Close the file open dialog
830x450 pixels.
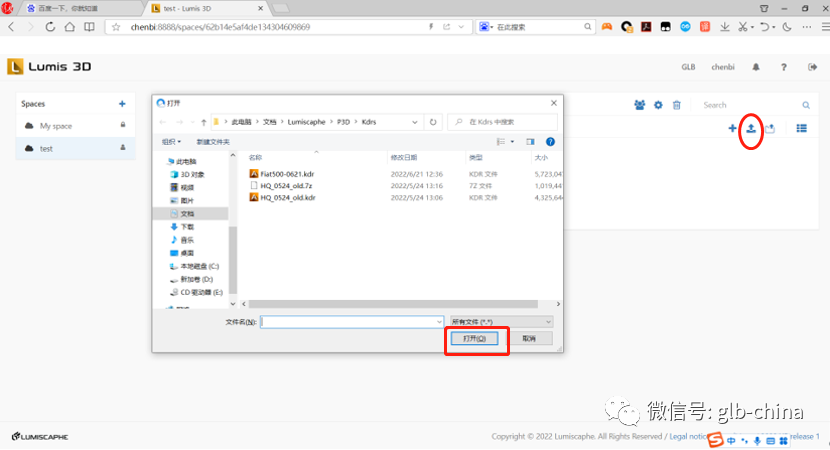[x=554, y=103]
